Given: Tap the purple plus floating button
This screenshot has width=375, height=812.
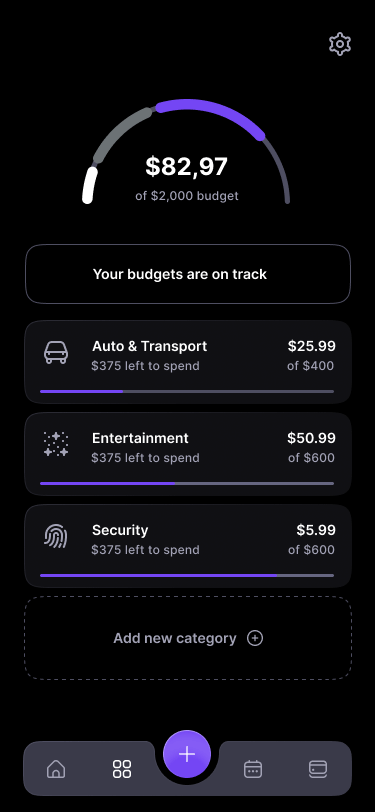Looking at the screenshot, I should [187, 754].
